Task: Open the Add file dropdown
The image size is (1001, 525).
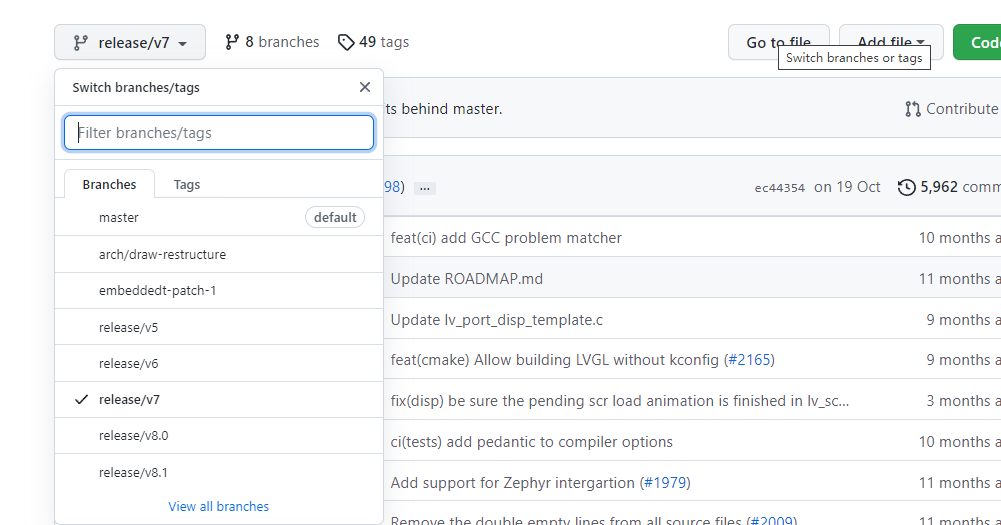Action: pos(890,43)
